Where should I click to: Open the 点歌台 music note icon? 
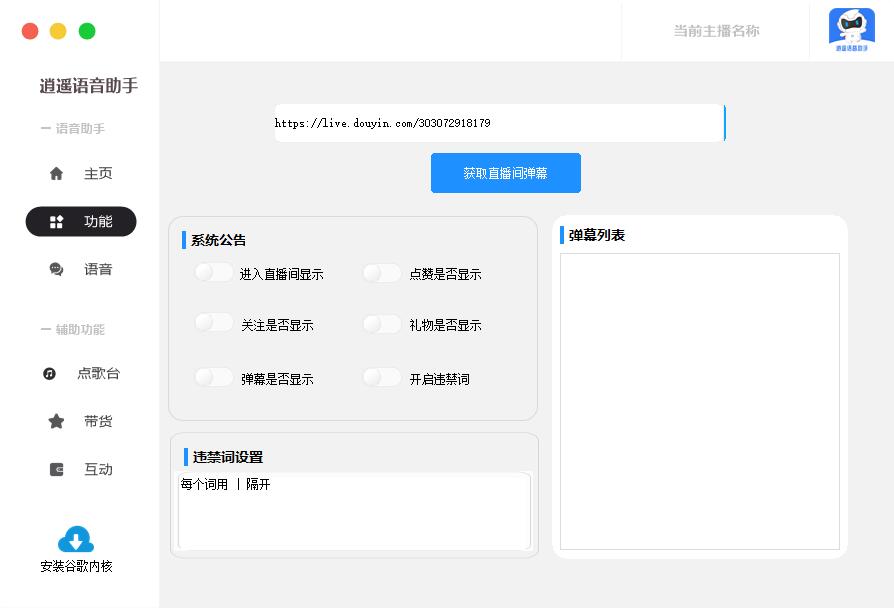coord(50,374)
